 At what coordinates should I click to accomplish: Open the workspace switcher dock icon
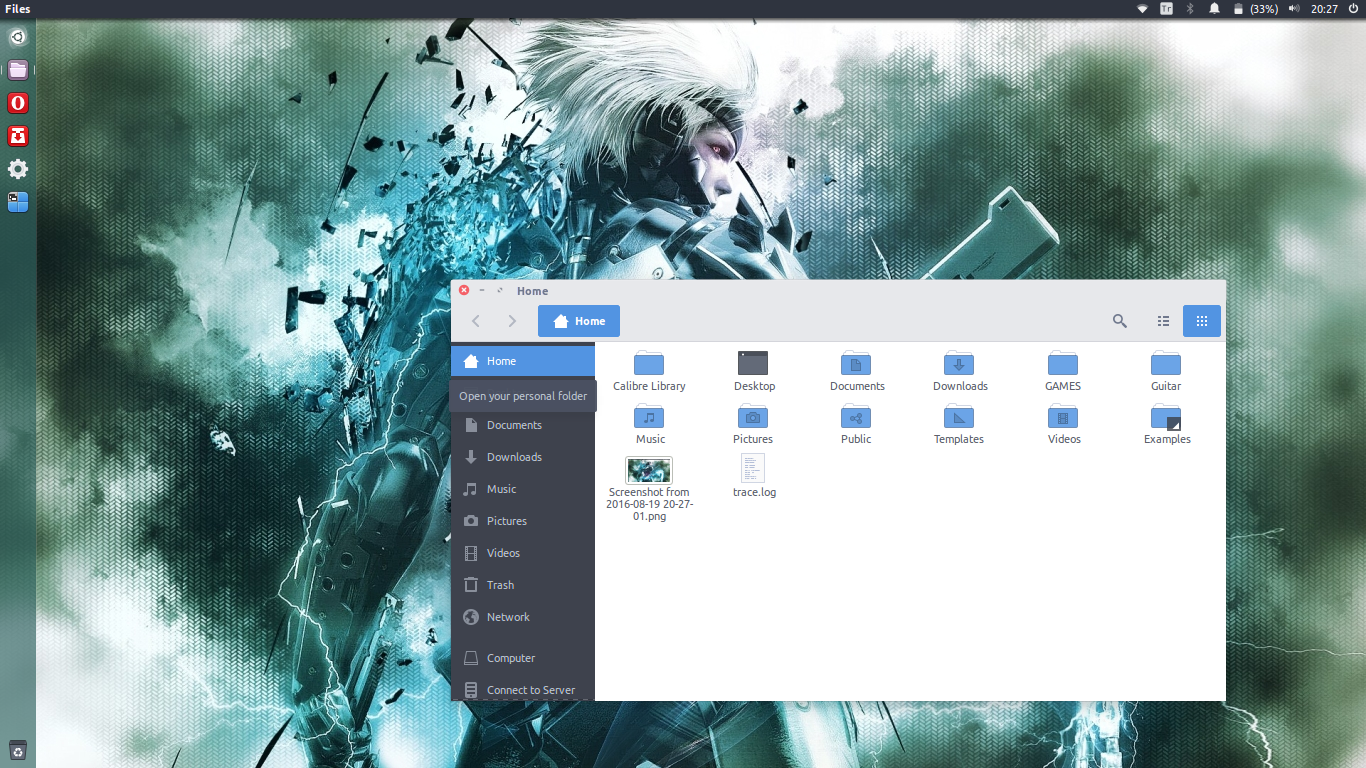pyautogui.click(x=18, y=202)
